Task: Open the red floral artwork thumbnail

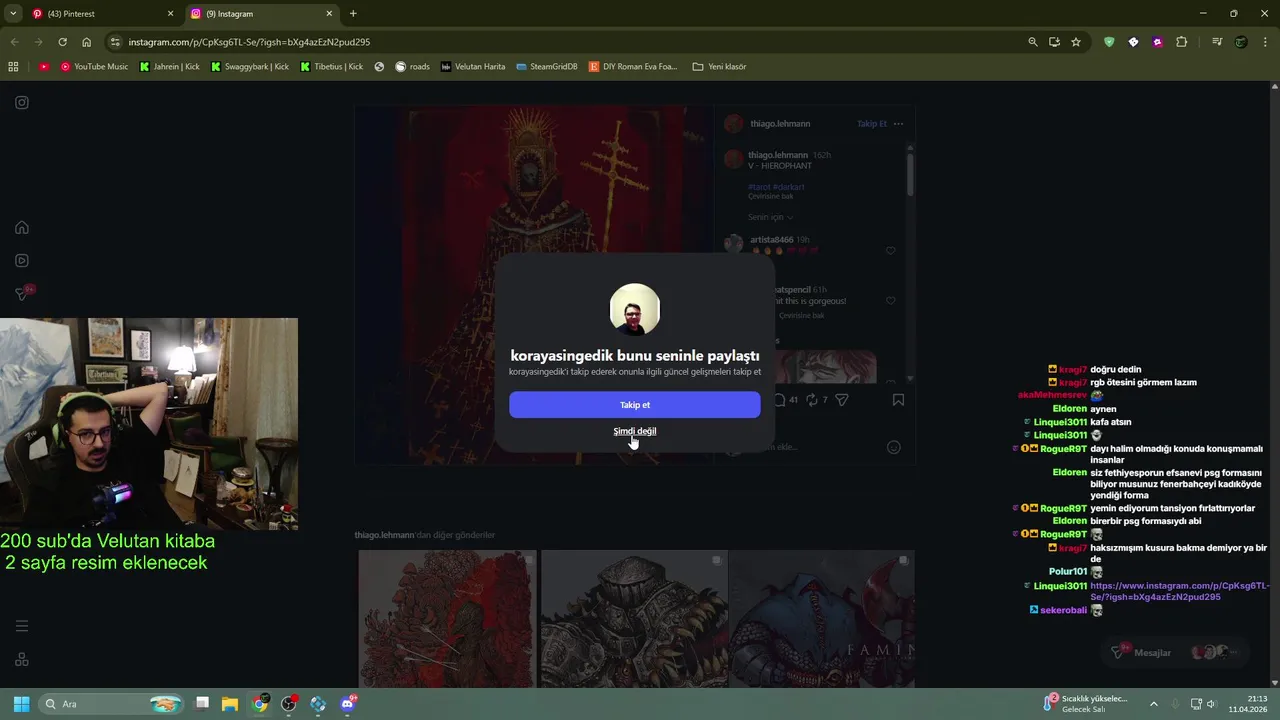Action: coord(447,619)
